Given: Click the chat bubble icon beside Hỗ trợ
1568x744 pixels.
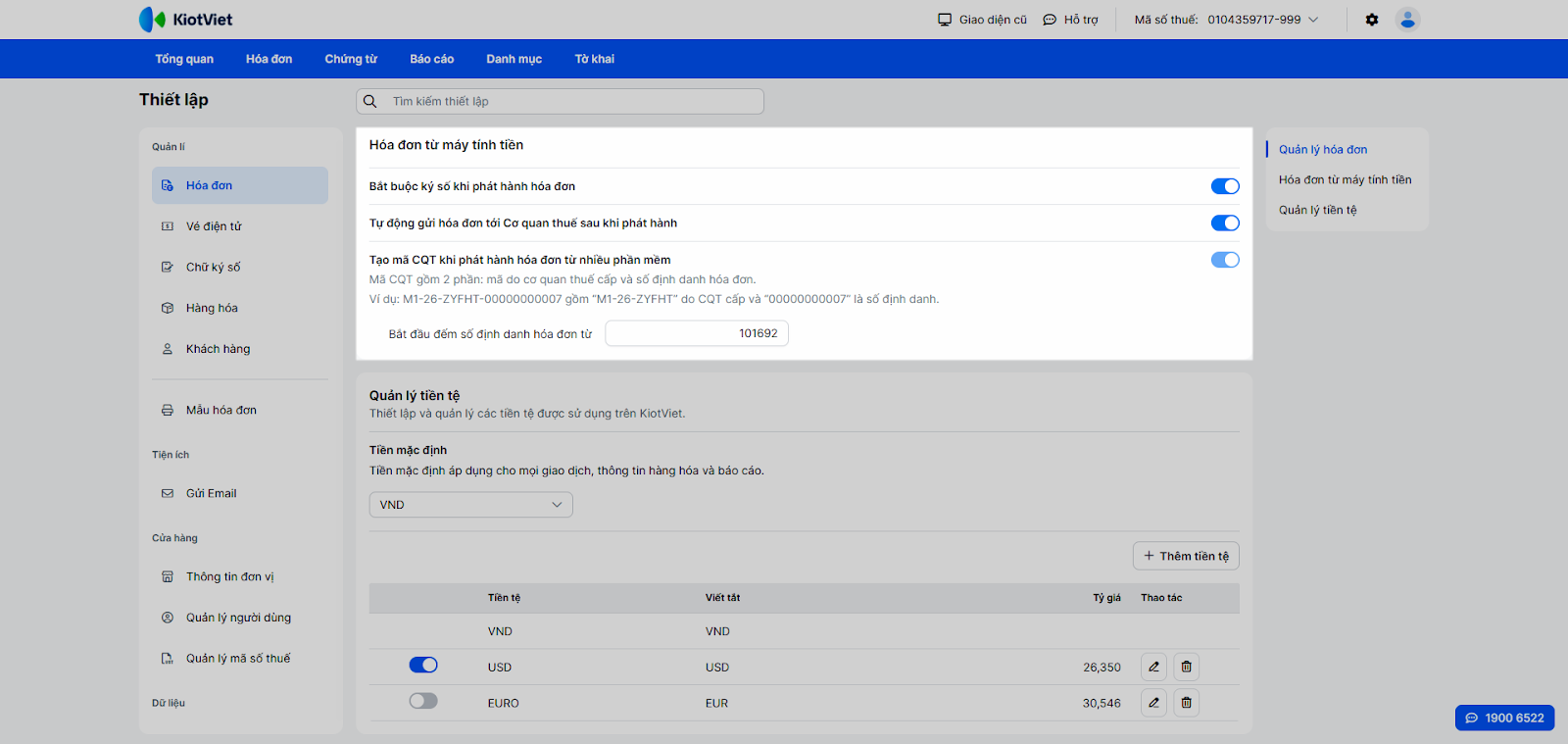Looking at the screenshot, I should point(1050,20).
